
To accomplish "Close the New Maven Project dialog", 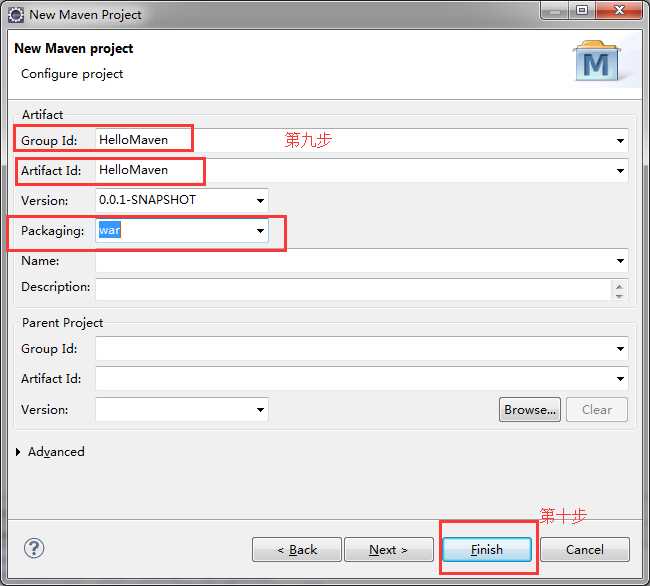I will click(x=619, y=10).
